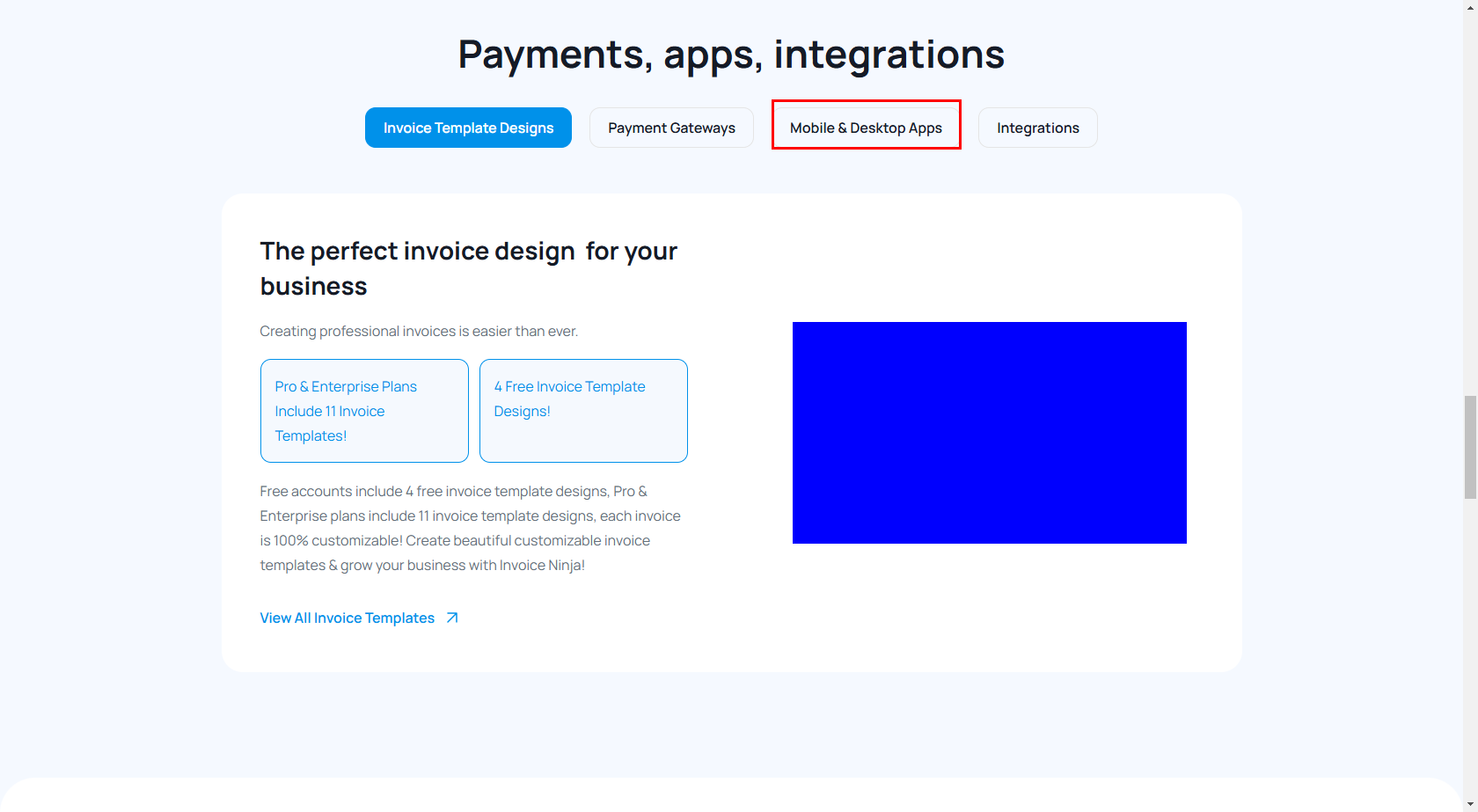This screenshot has width=1478, height=812.
Task: Click the vertical scrollbar thumb
Action: (1470, 447)
